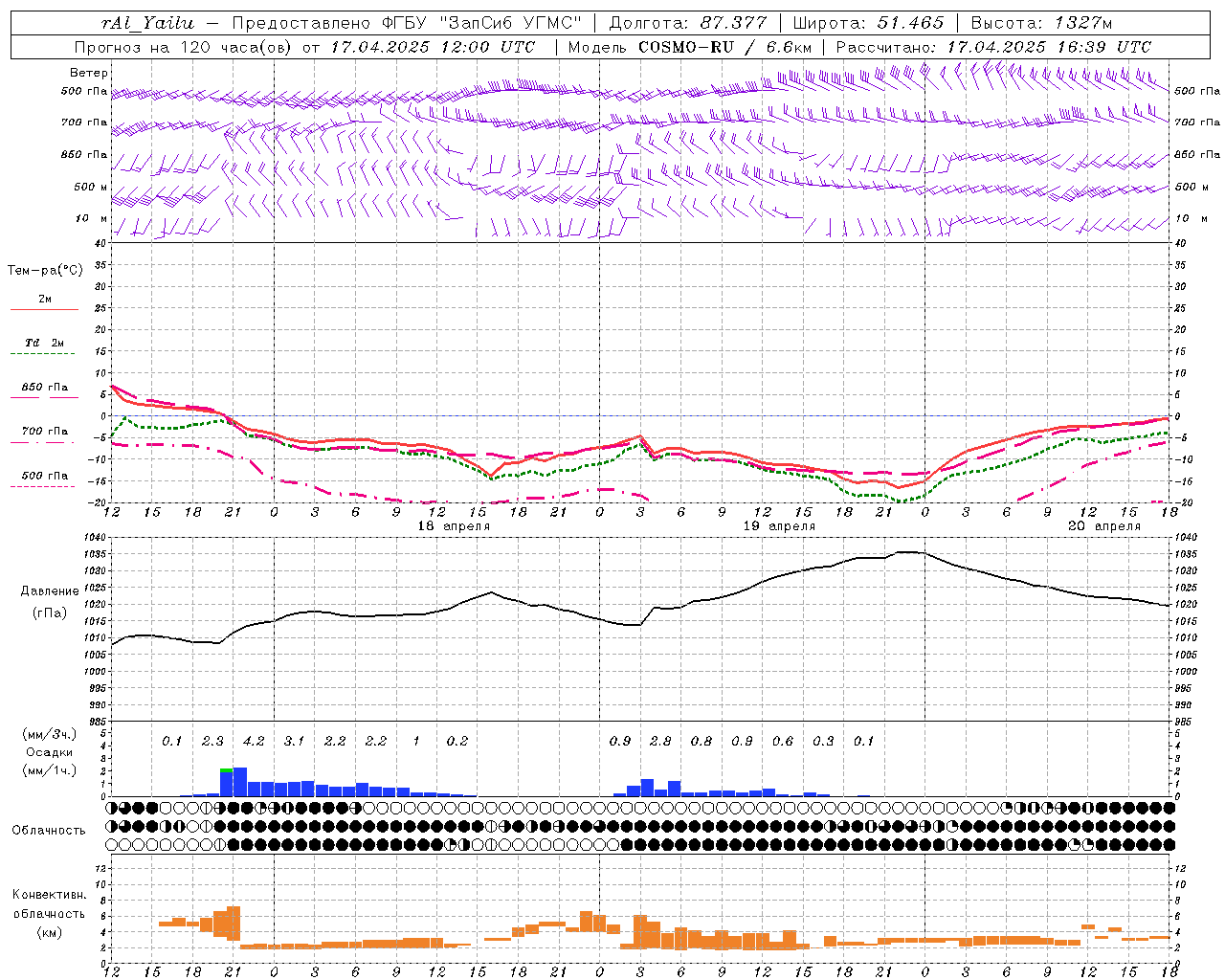The image size is (1225, 980).
Task: Click the Осадки precipitation label
Action: (50, 752)
